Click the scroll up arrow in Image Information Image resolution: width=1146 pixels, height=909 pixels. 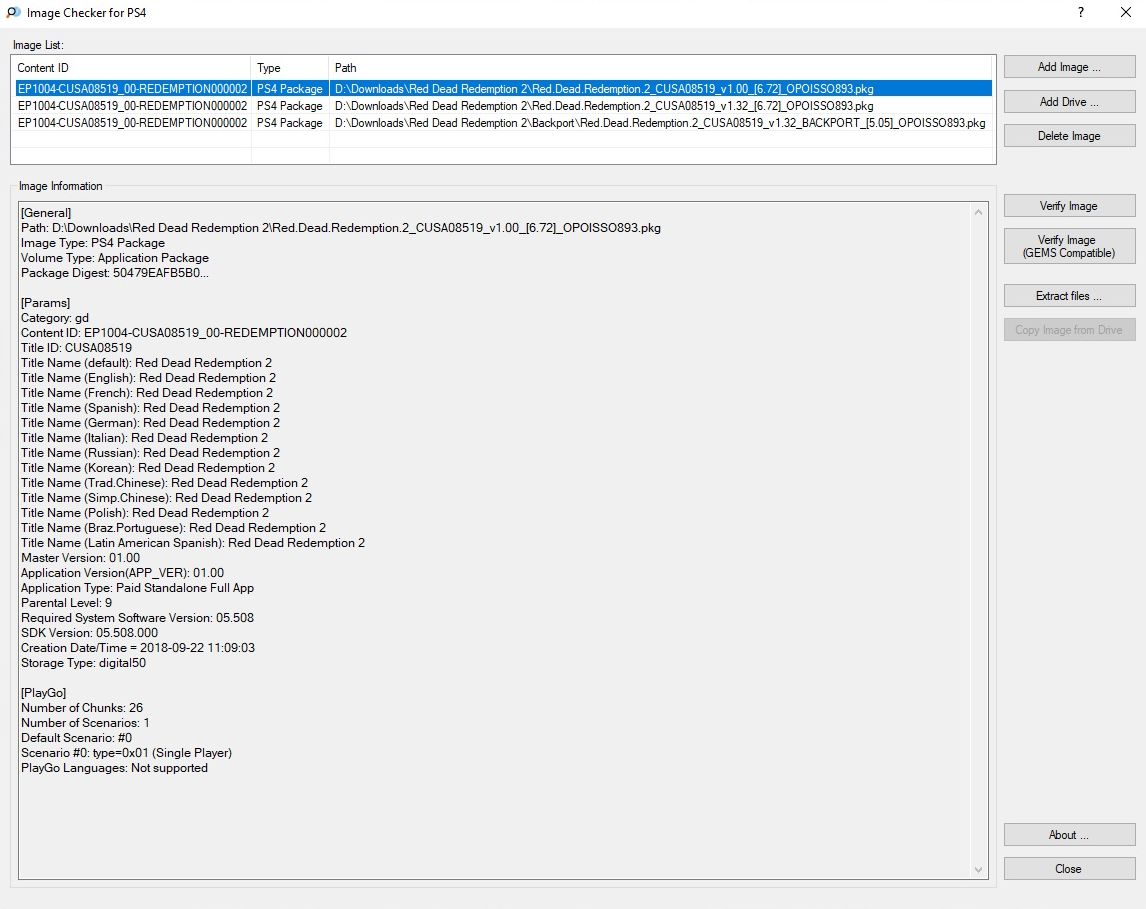click(979, 212)
